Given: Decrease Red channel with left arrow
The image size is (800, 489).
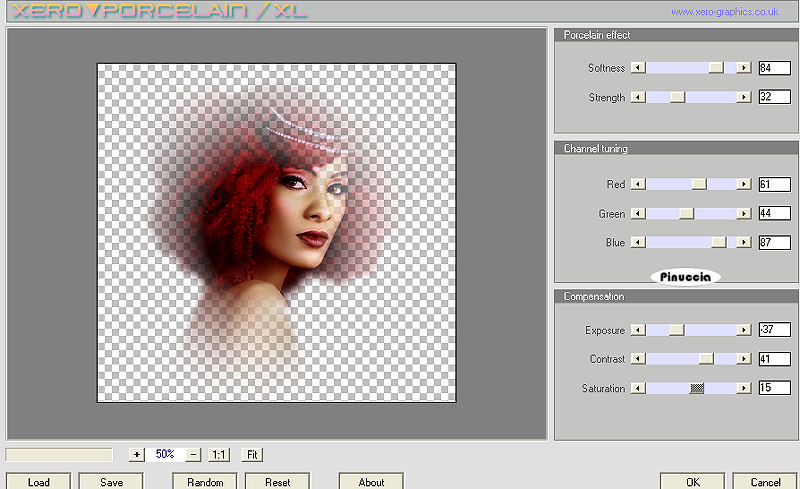Looking at the screenshot, I should pyautogui.click(x=638, y=184).
